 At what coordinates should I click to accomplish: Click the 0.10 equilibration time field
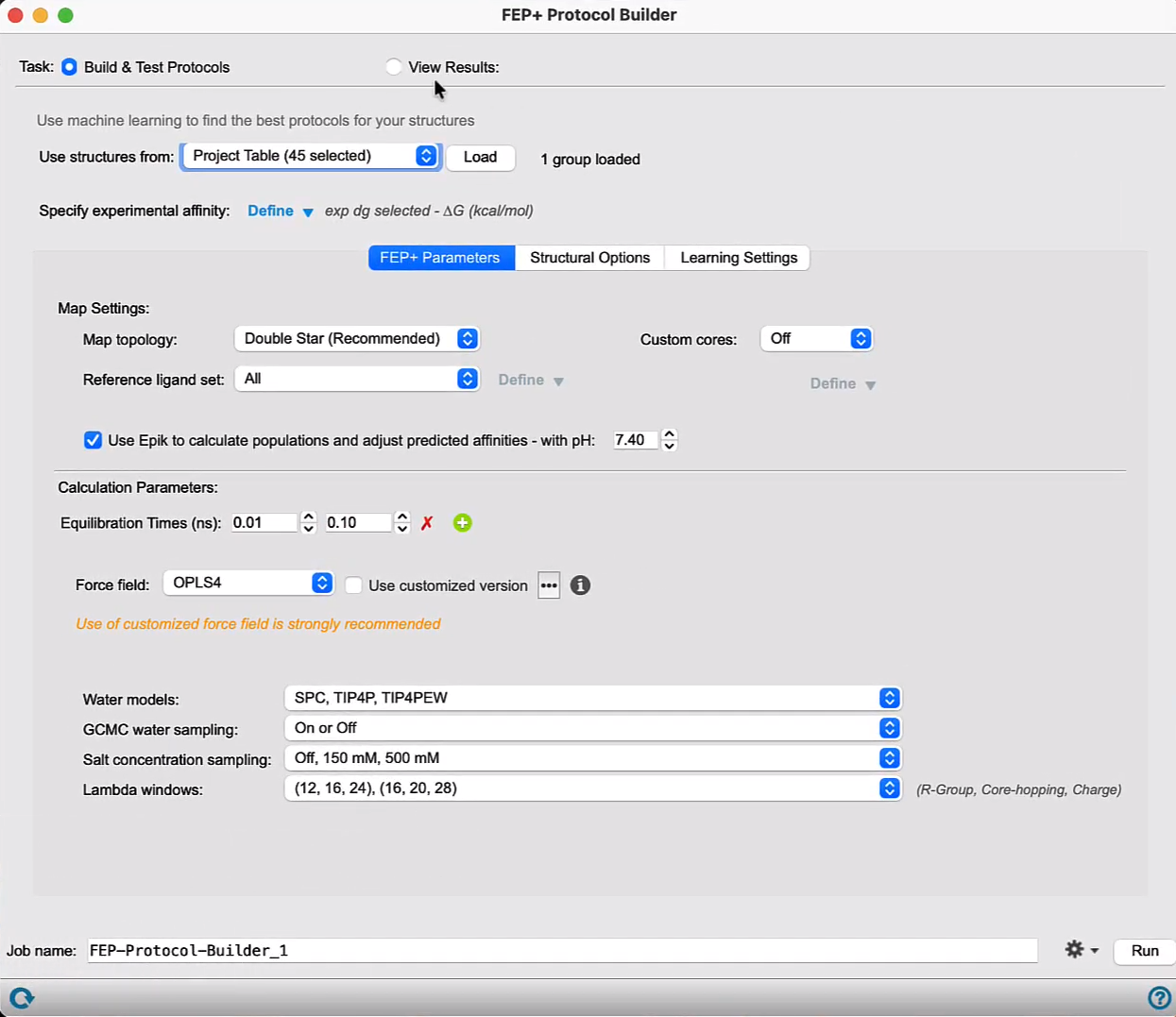(x=358, y=523)
